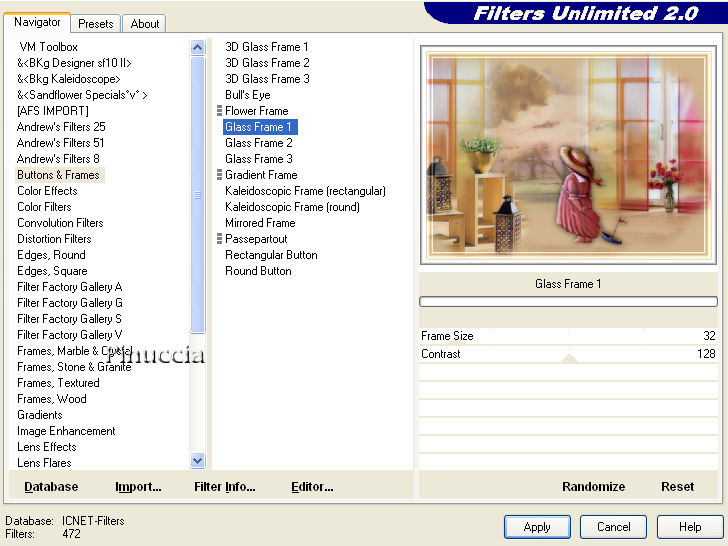Select Andrew's Filters 25 category
The width and height of the screenshot is (728, 546).
(61, 127)
